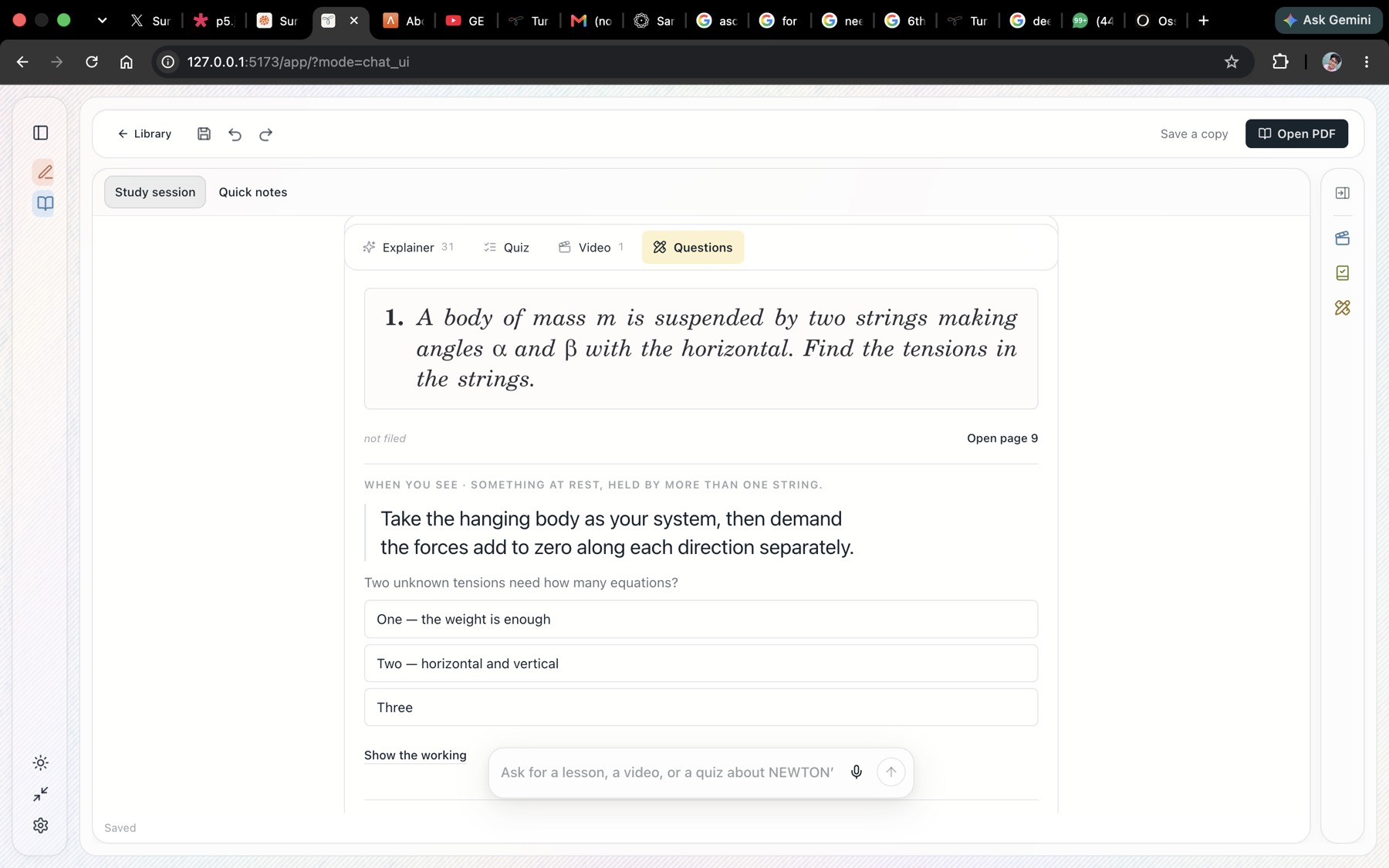1389x868 pixels.
Task: Expand Show the working
Action: (415, 755)
